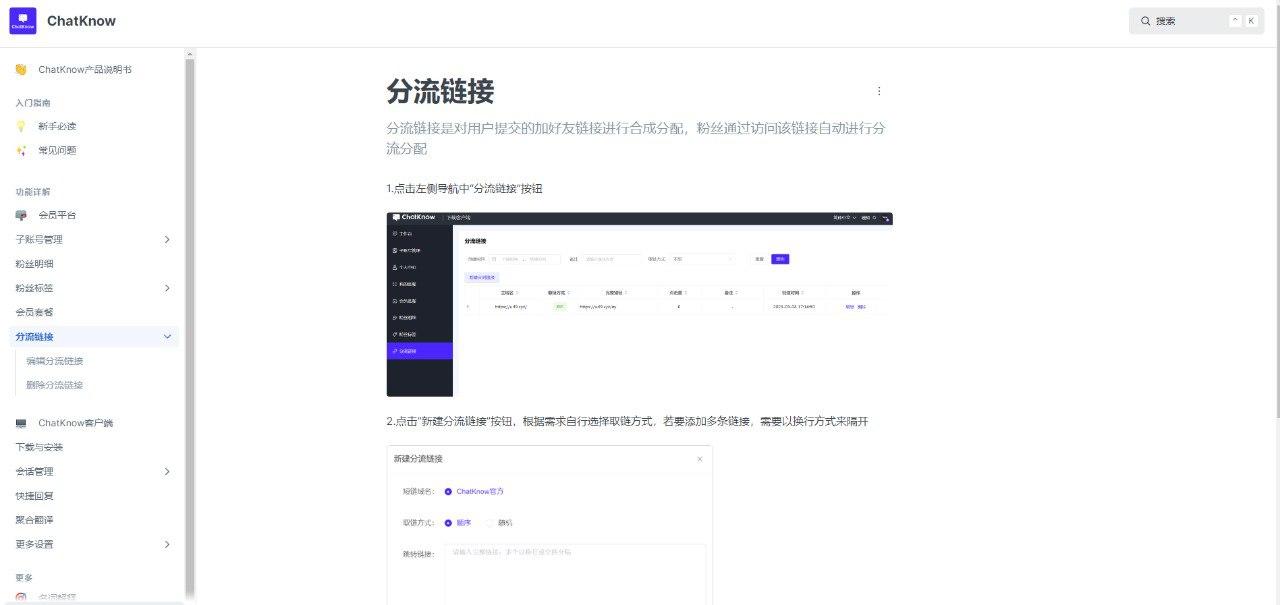Click the 新建分流链接 dialog screenshot
The width and height of the screenshot is (1280, 605).
pos(549,525)
